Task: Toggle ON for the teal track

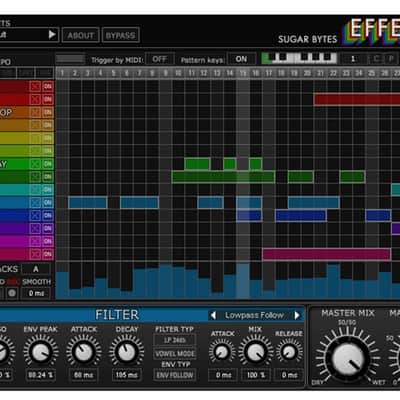Action: 48,190
